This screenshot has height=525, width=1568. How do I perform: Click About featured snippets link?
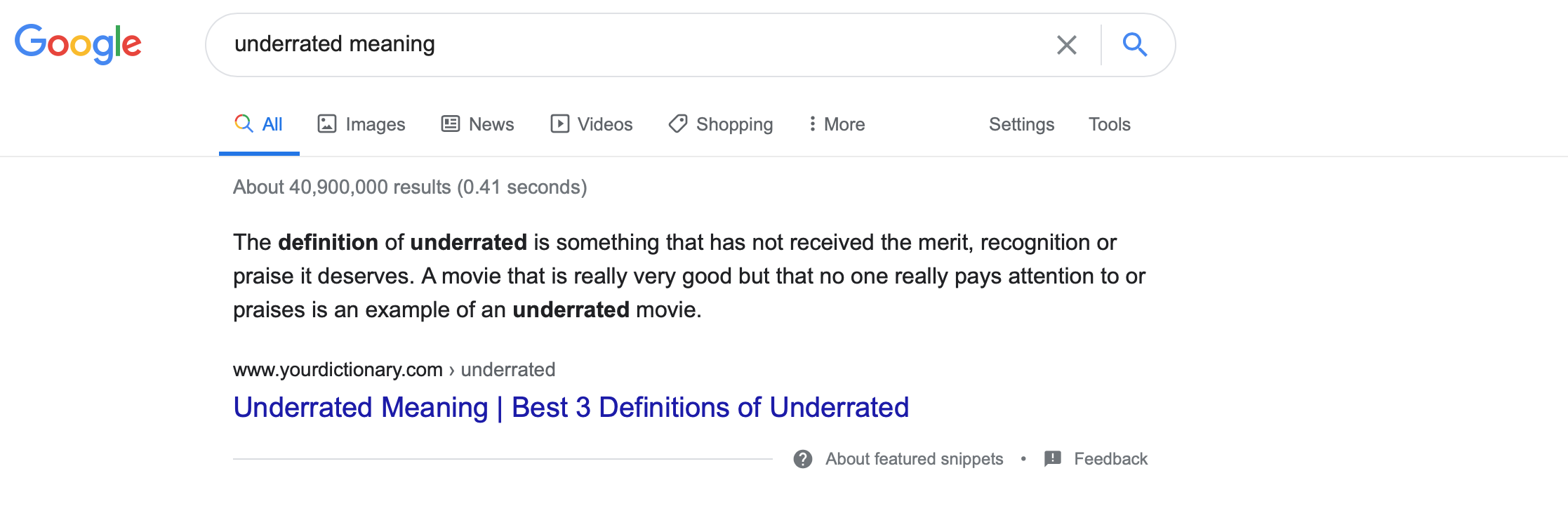tap(914, 459)
